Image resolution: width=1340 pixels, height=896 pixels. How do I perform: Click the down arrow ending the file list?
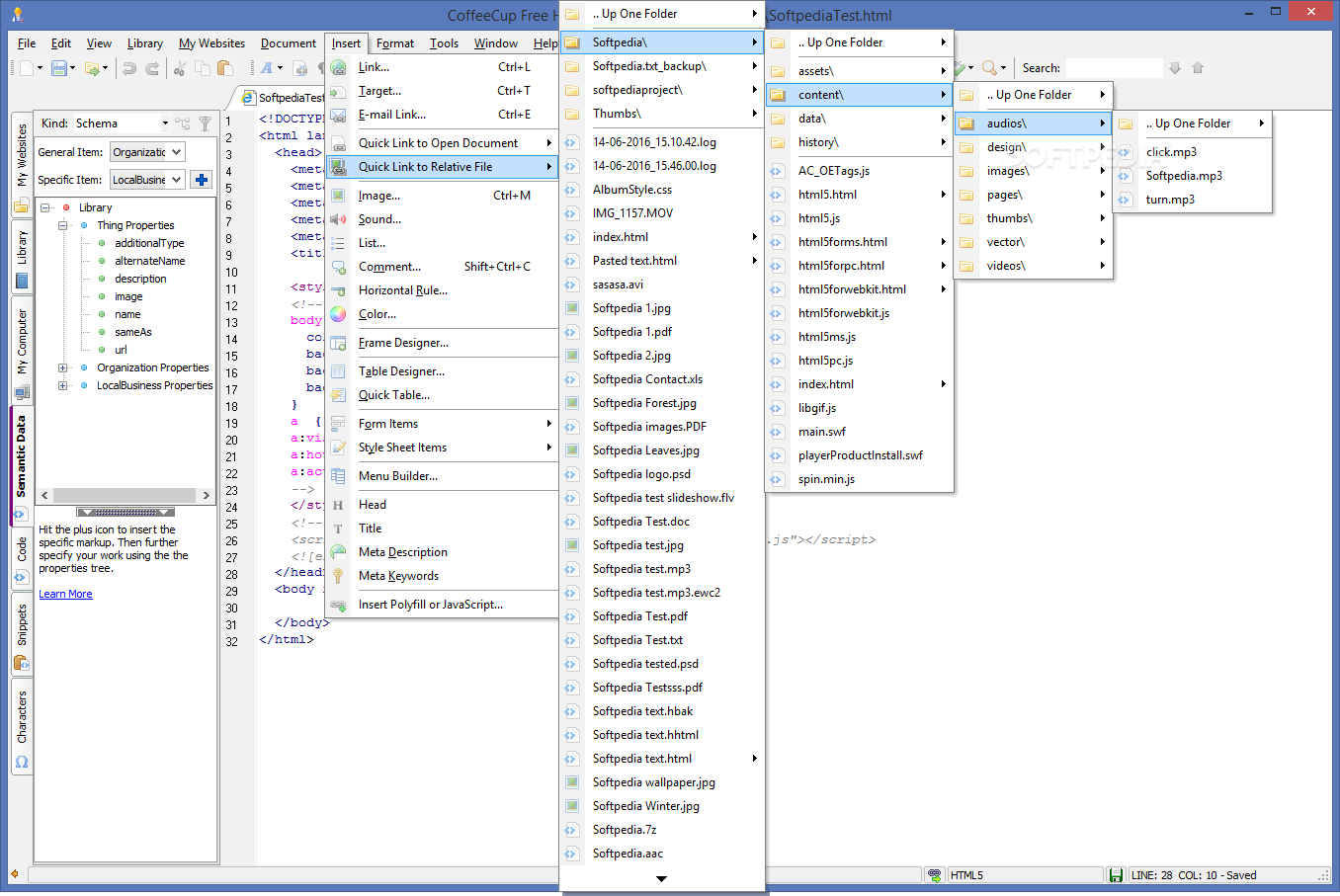662,878
